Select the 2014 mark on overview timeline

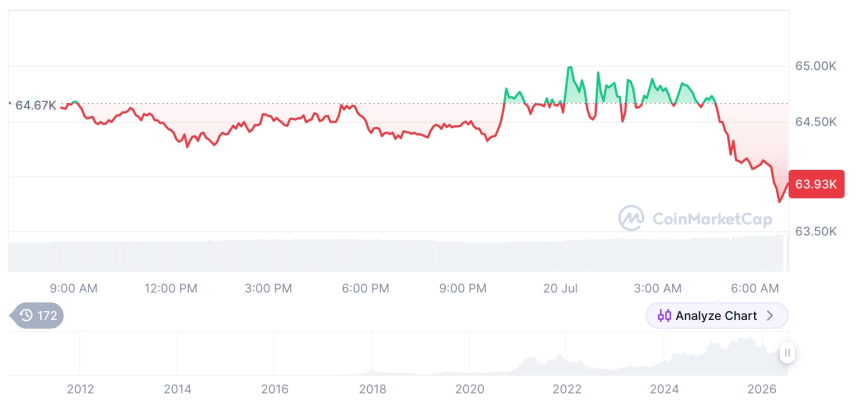[177, 389]
